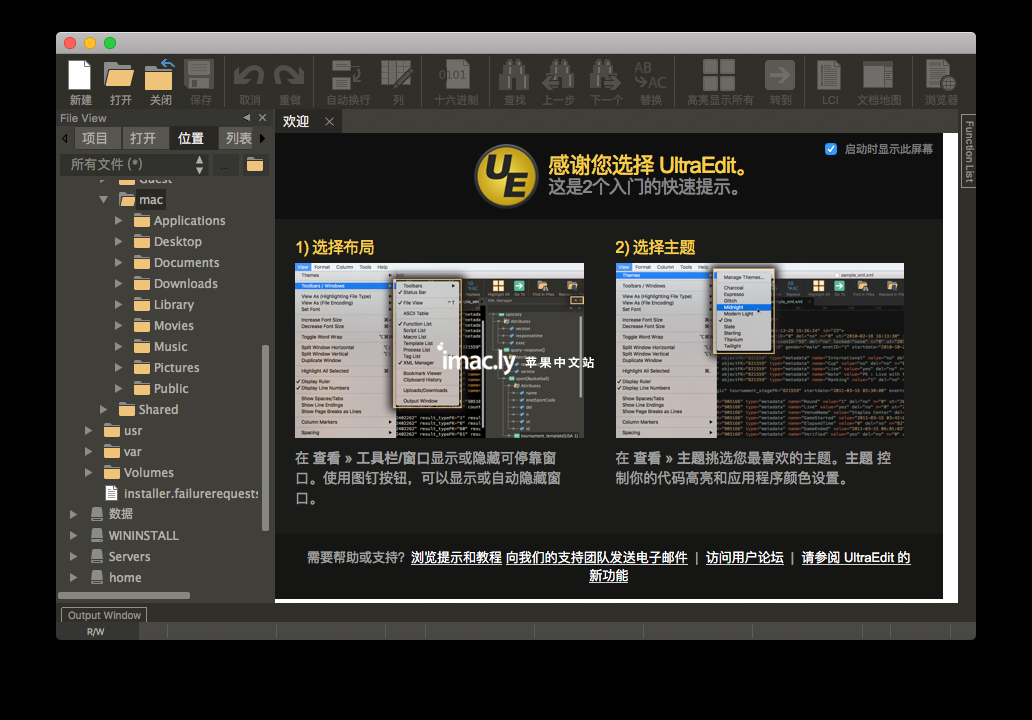Expand the Movies folder

click(x=118, y=326)
